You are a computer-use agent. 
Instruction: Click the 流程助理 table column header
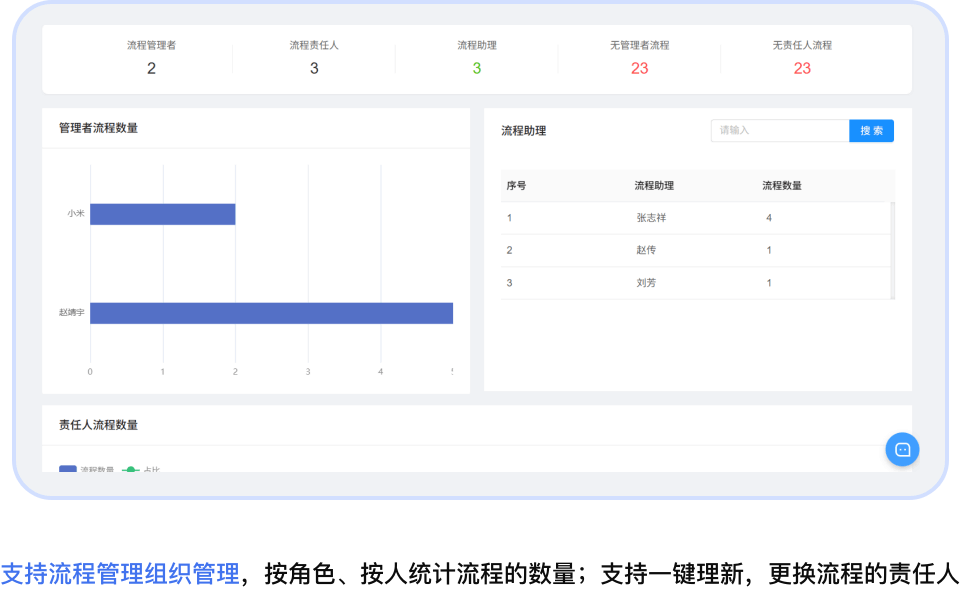click(x=654, y=186)
